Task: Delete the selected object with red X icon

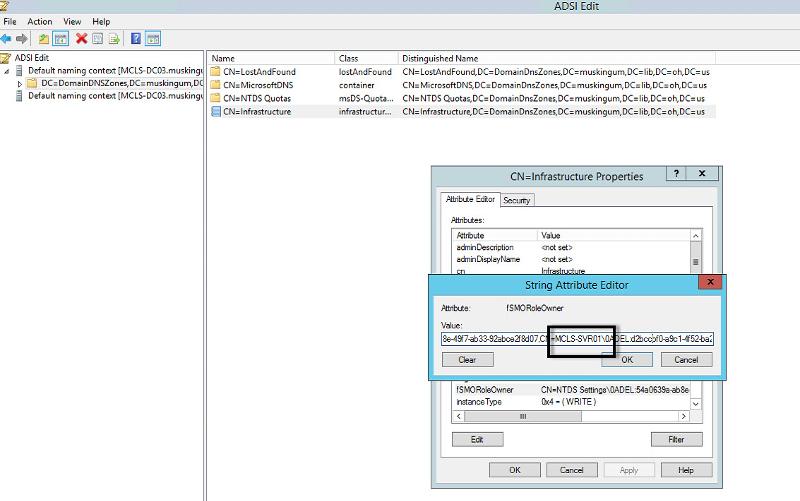Action: click(81, 38)
